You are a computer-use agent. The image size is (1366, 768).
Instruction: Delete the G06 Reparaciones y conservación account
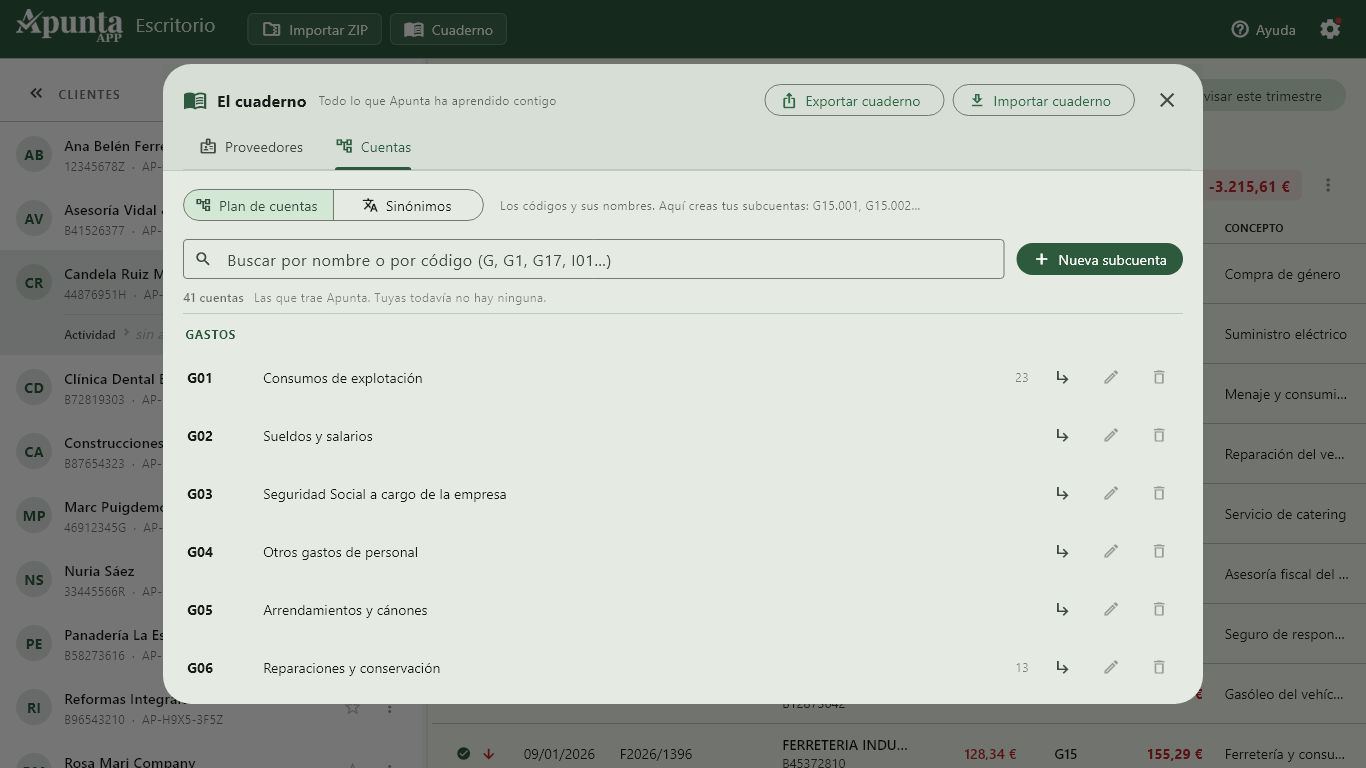click(1158, 668)
